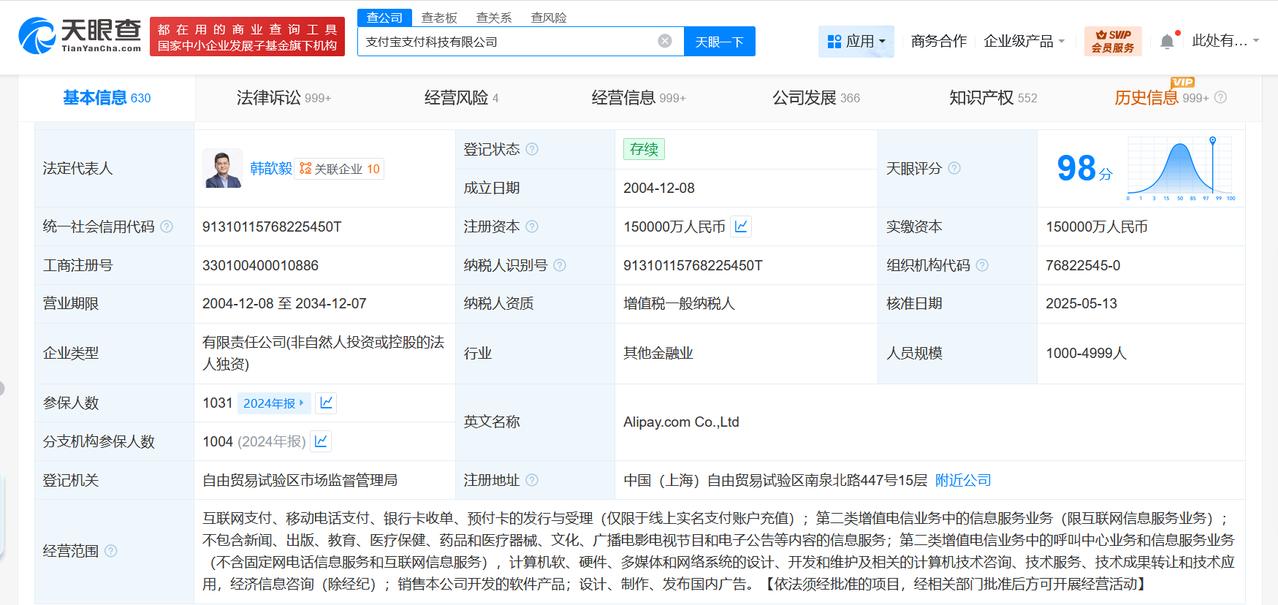Screen dimensions: 1278x605
Task: Expand the 2024年报 report selector
Action: [274, 403]
